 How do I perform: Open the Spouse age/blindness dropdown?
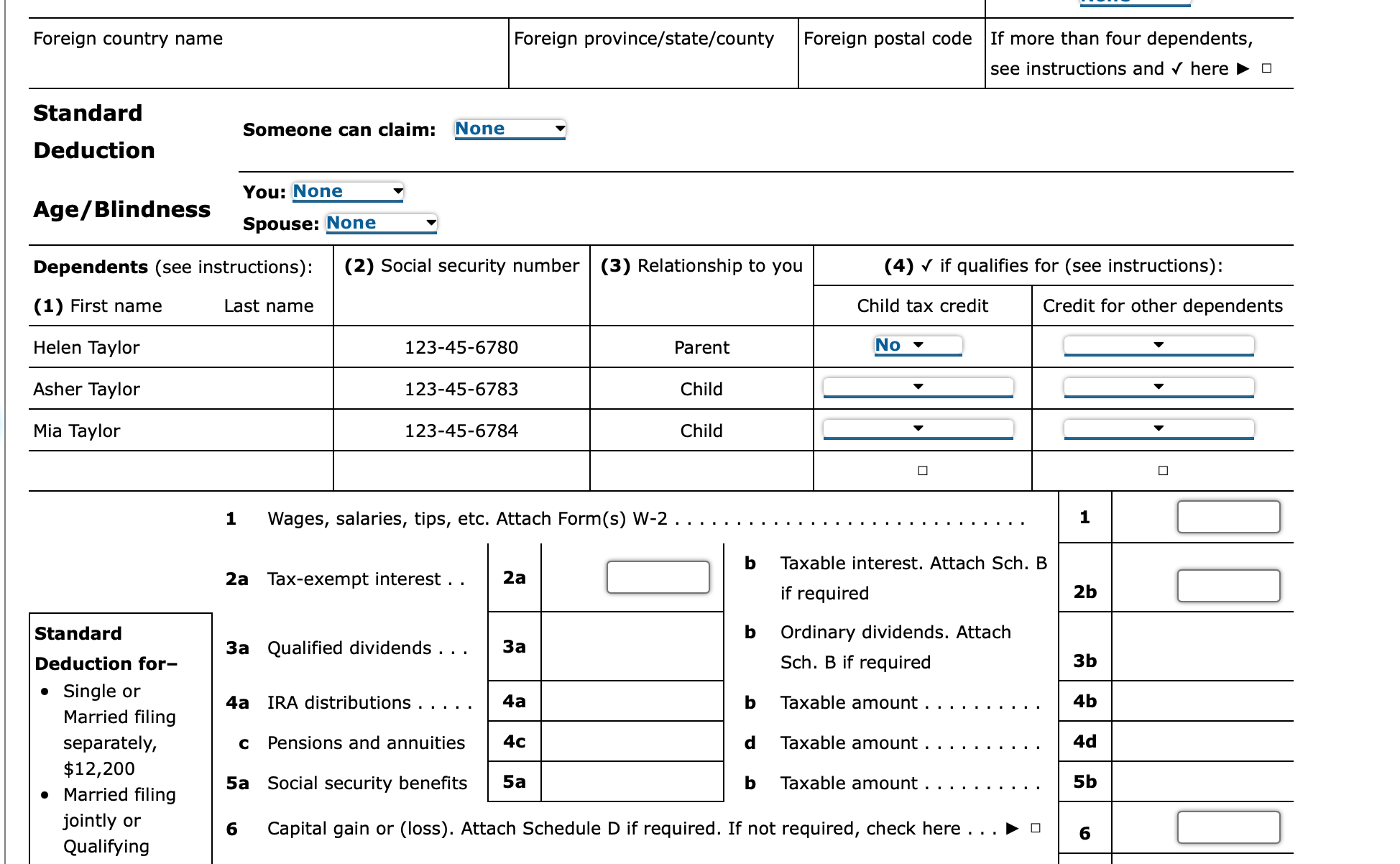click(x=381, y=224)
